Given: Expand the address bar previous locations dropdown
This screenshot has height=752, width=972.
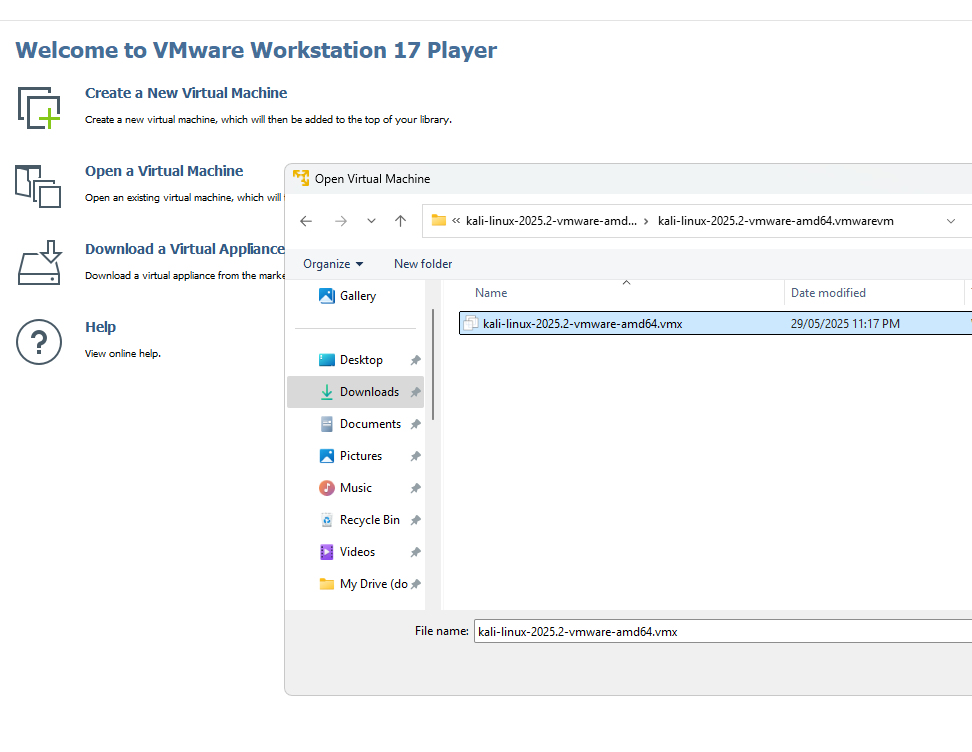Looking at the screenshot, I should click(x=951, y=221).
